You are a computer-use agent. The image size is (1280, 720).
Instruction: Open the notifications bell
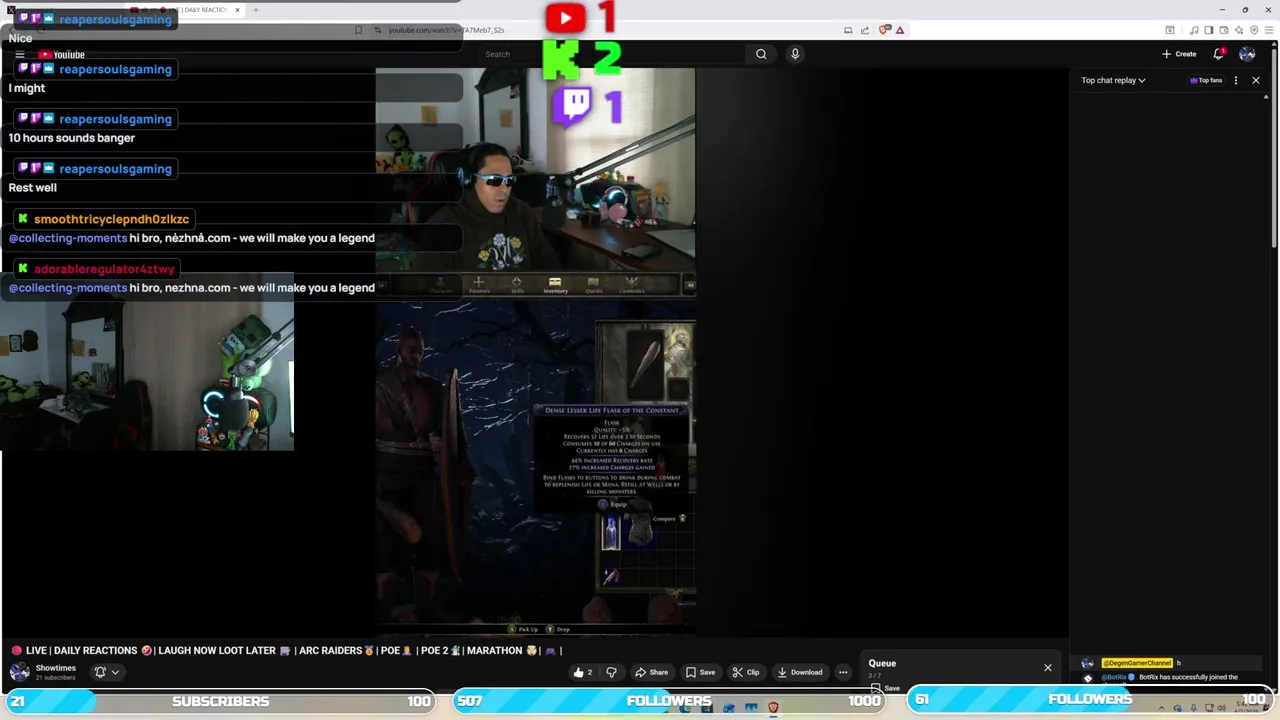click(x=1219, y=54)
